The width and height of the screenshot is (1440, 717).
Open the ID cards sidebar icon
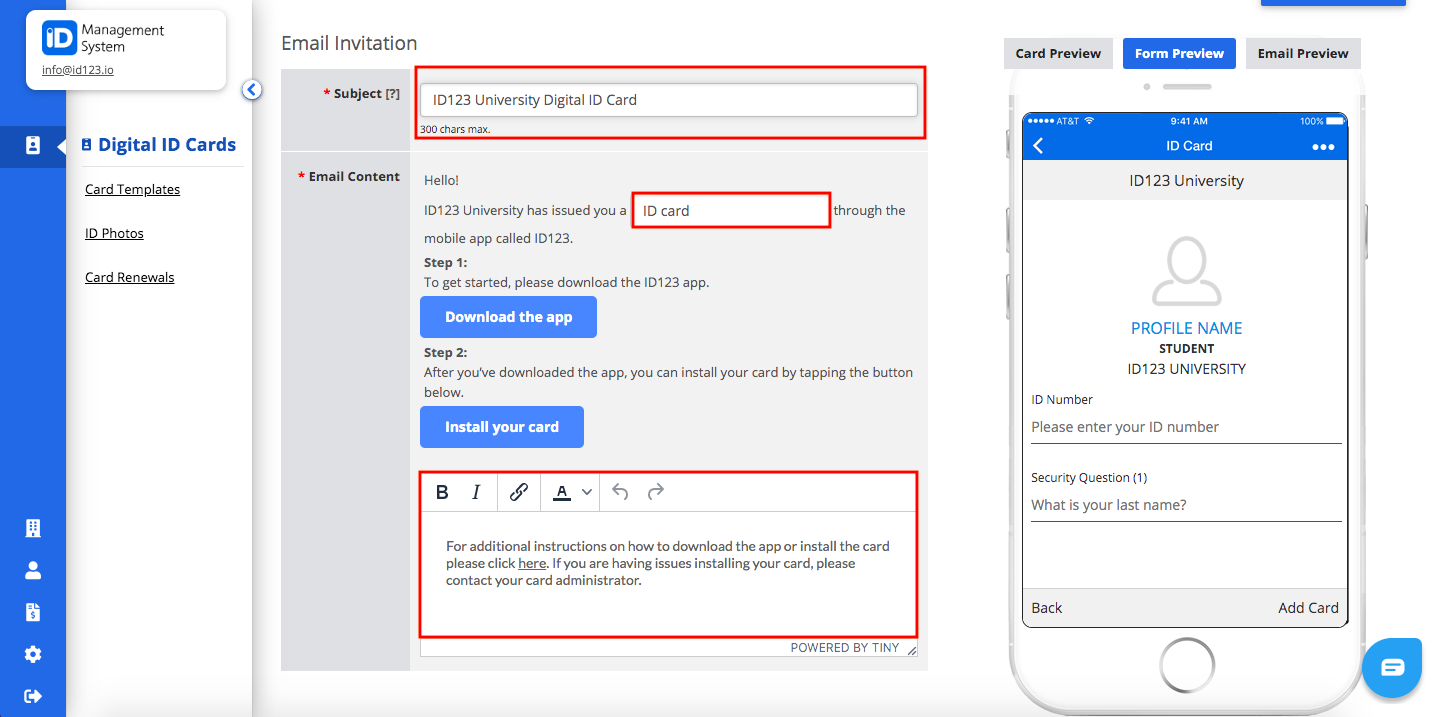coord(33,146)
